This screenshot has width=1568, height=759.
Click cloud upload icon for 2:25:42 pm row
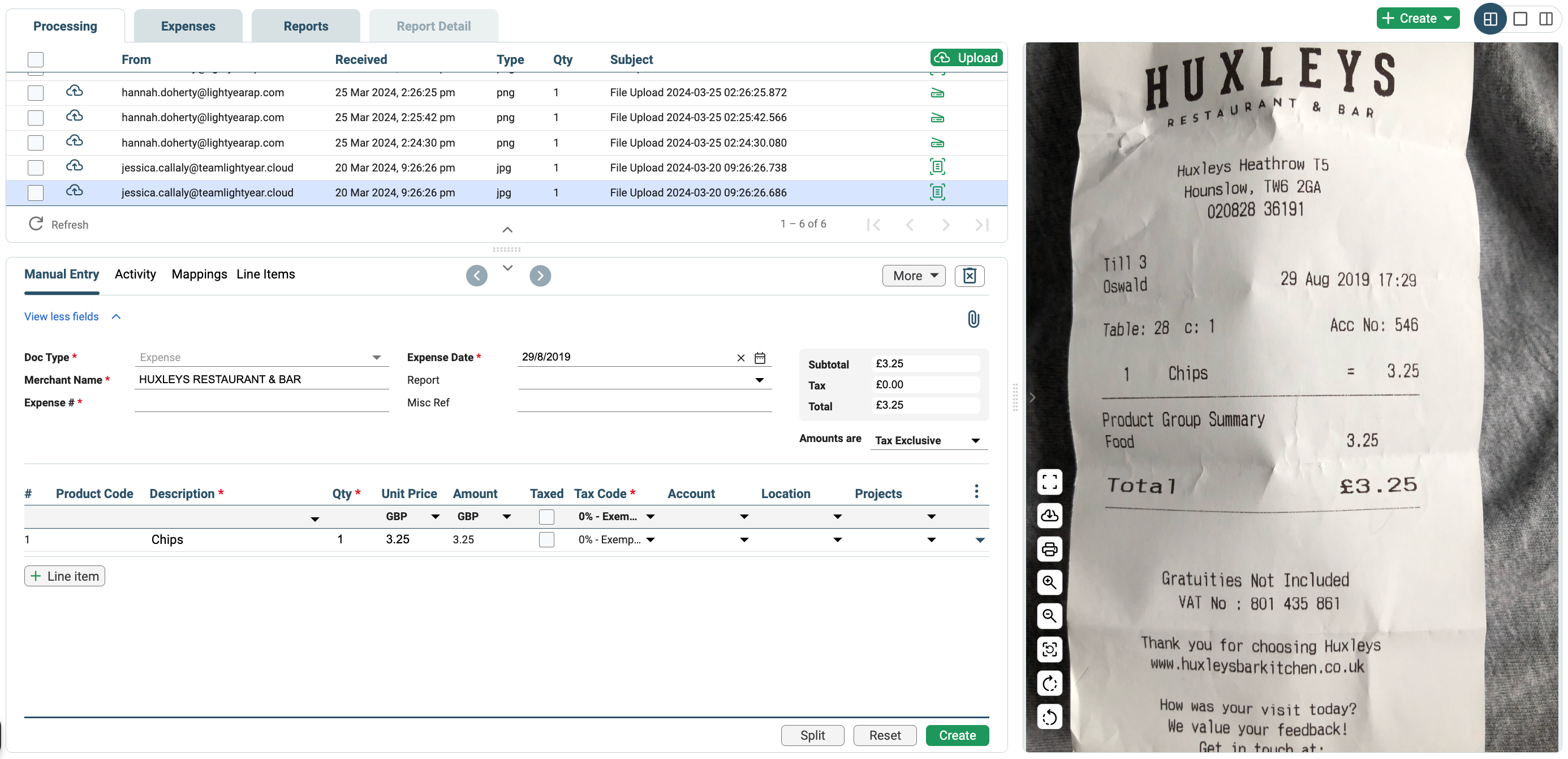tap(74, 117)
